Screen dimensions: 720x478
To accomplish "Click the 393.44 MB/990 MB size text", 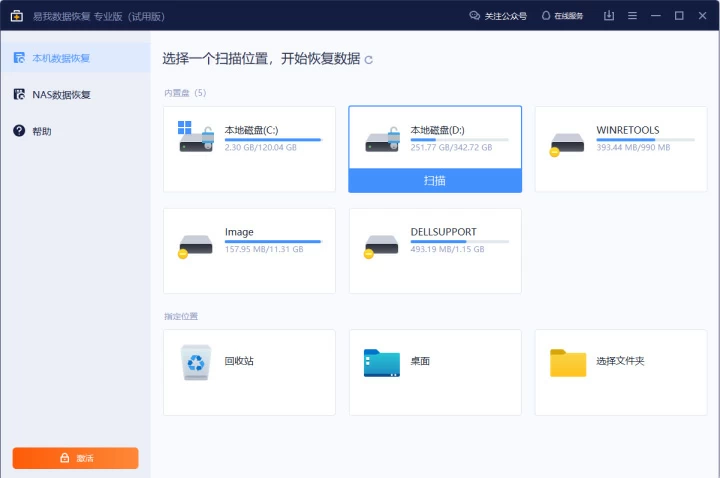I will [633, 147].
